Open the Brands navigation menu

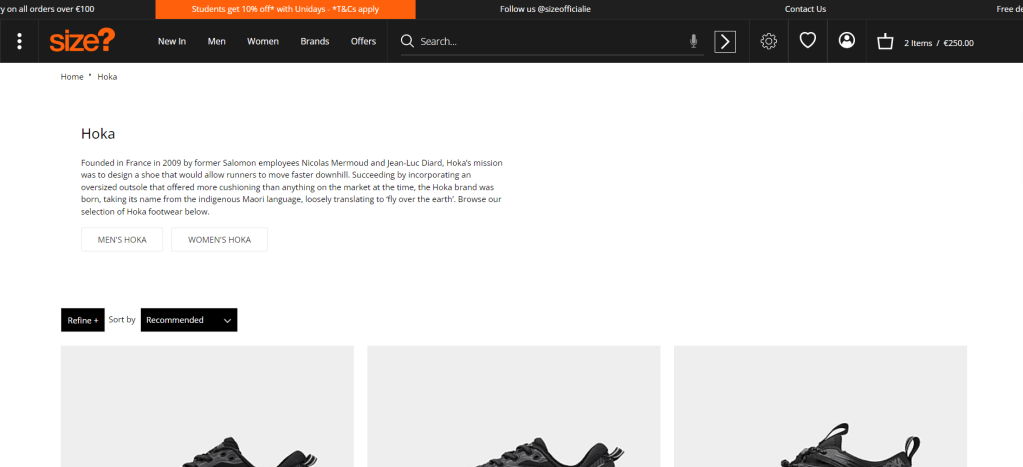tap(314, 42)
